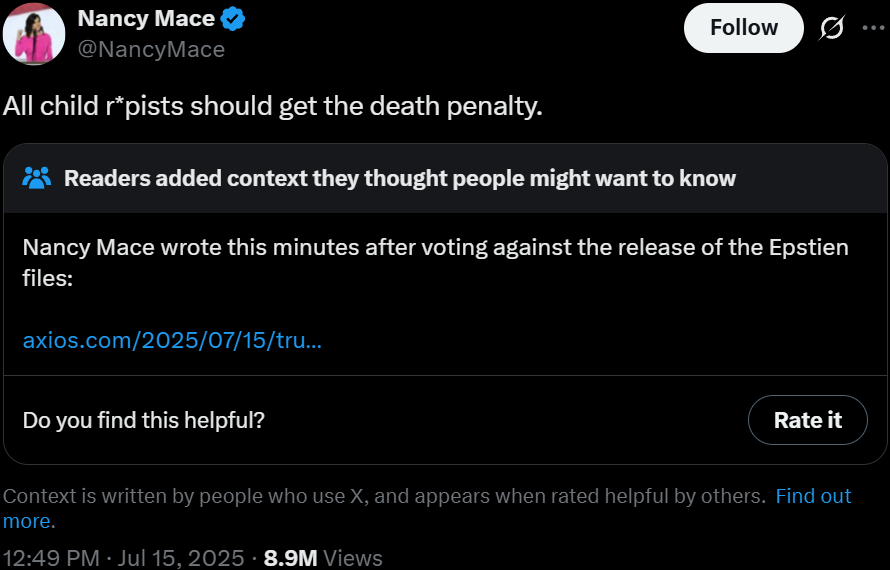
Task: Click the 'Do you find this helpful?' prompt
Action: point(144,421)
